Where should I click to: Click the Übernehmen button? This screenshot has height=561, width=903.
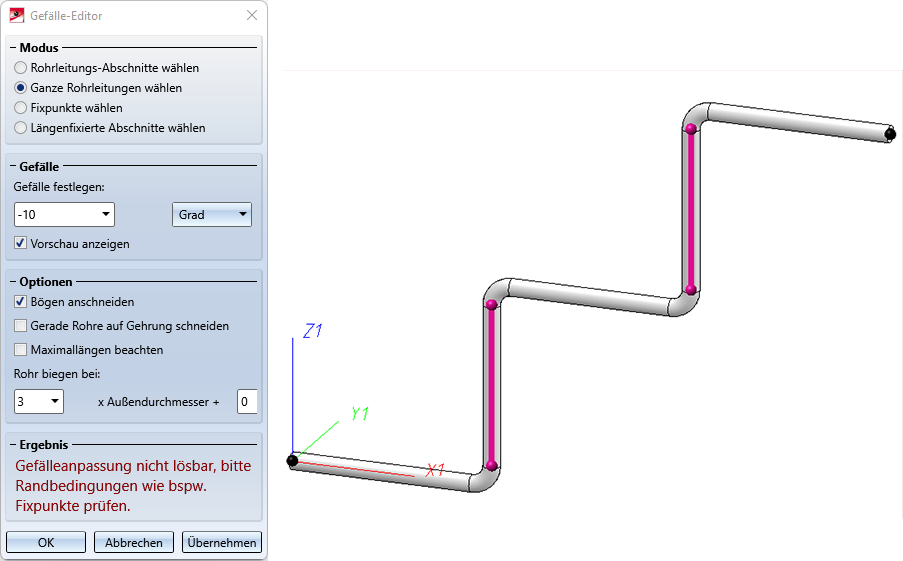pos(222,543)
